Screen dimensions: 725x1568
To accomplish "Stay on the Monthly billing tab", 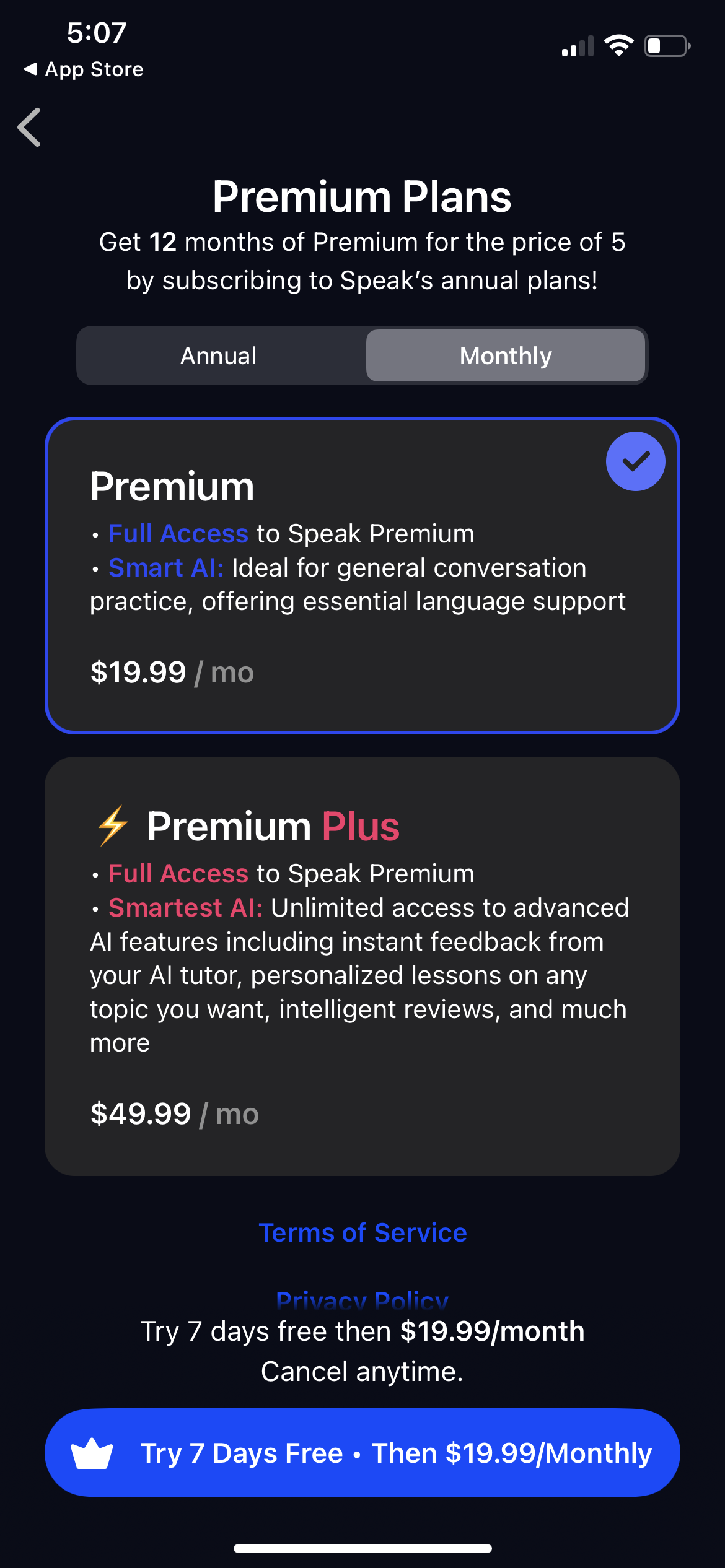I will pyautogui.click(x=505, y=355).
